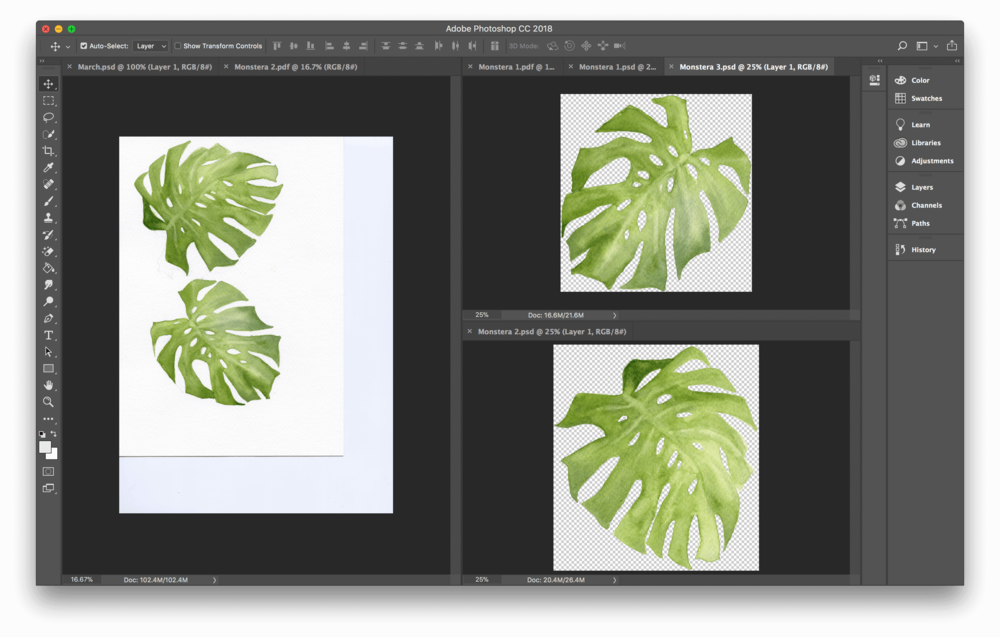This screenshot has height=637, width=1000.
Task: Enable Show Transform Controls
Action: click(176, 45)
